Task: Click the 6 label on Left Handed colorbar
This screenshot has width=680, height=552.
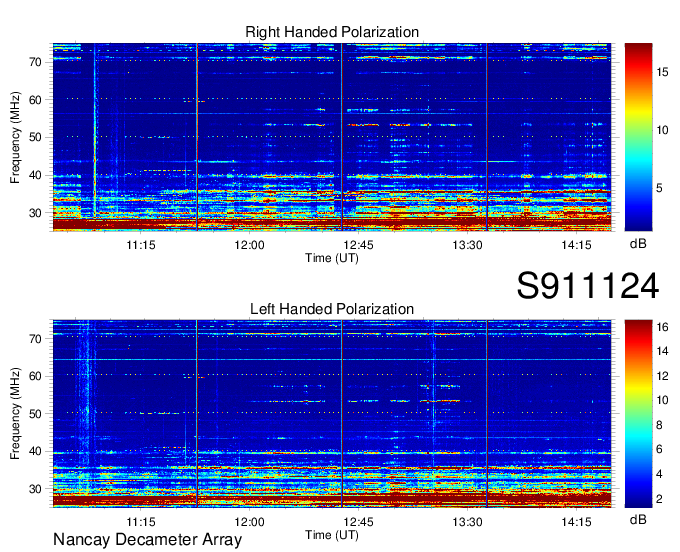Action: (659, 449)
